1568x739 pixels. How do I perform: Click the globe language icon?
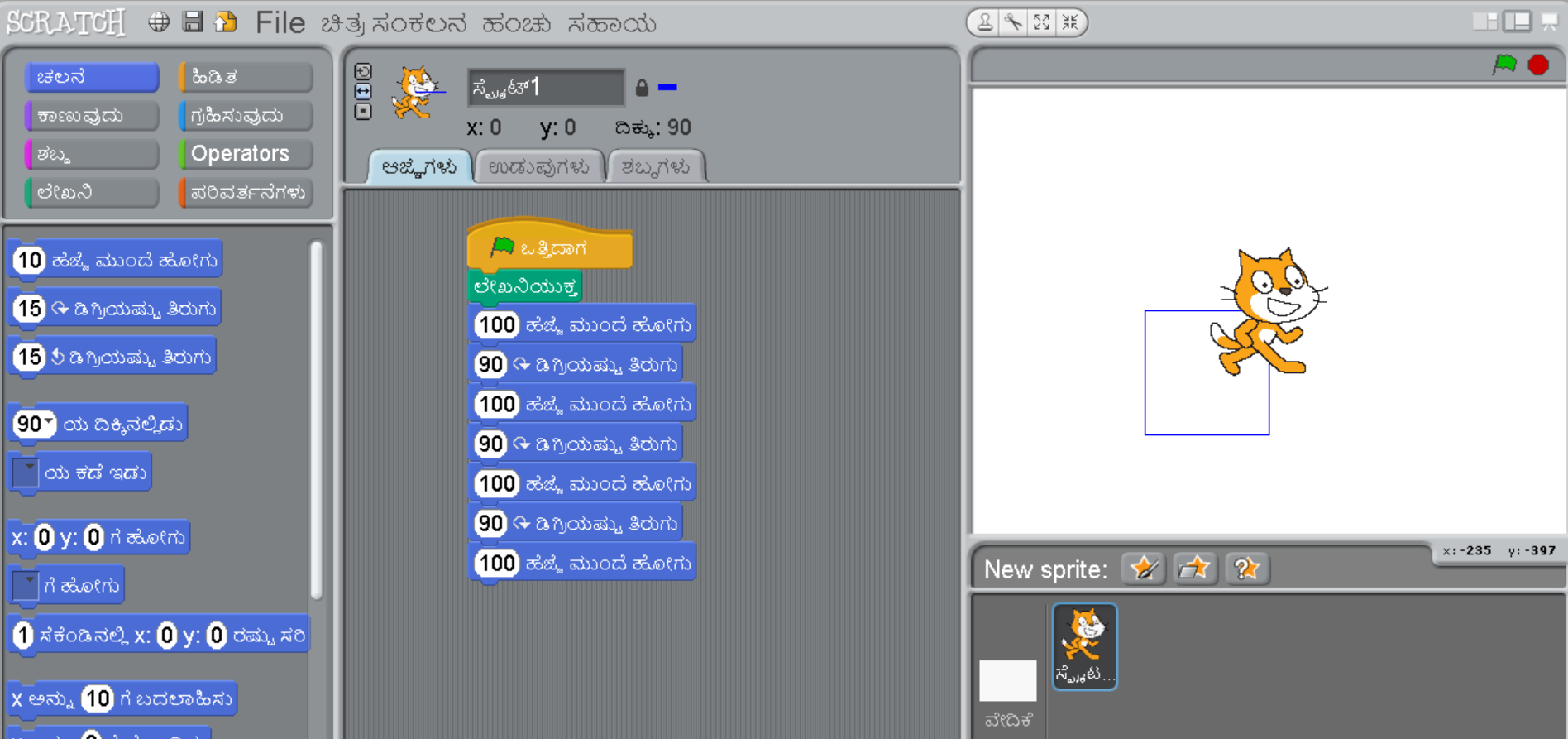tap(159, 22)
